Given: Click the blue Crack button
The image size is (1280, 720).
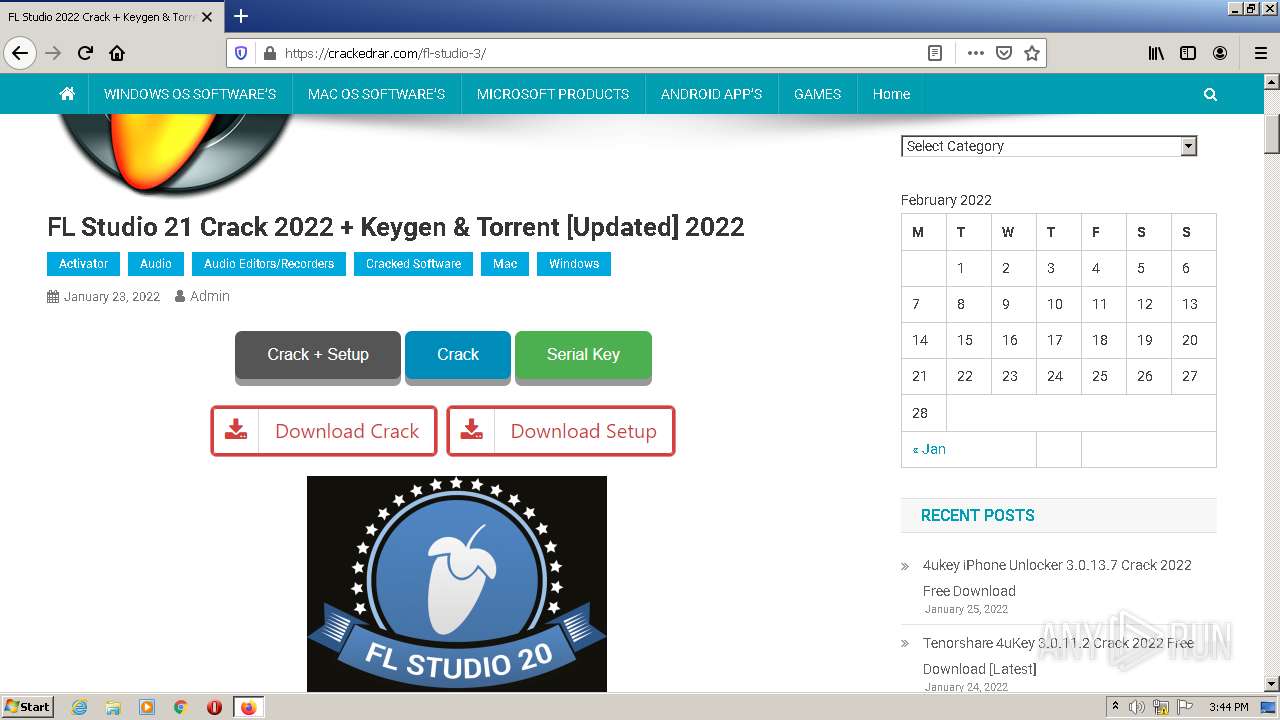Looking at the screenshot, I should click(458, 356).
